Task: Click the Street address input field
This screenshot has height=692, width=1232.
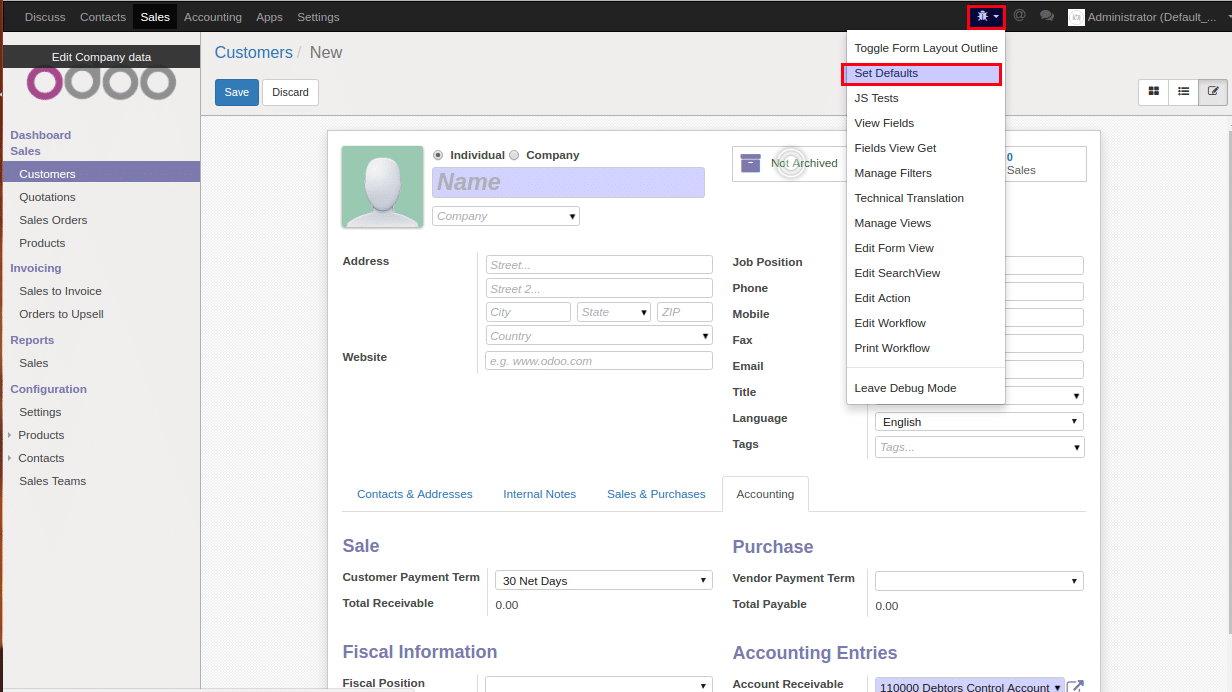Action: (599, 264)
